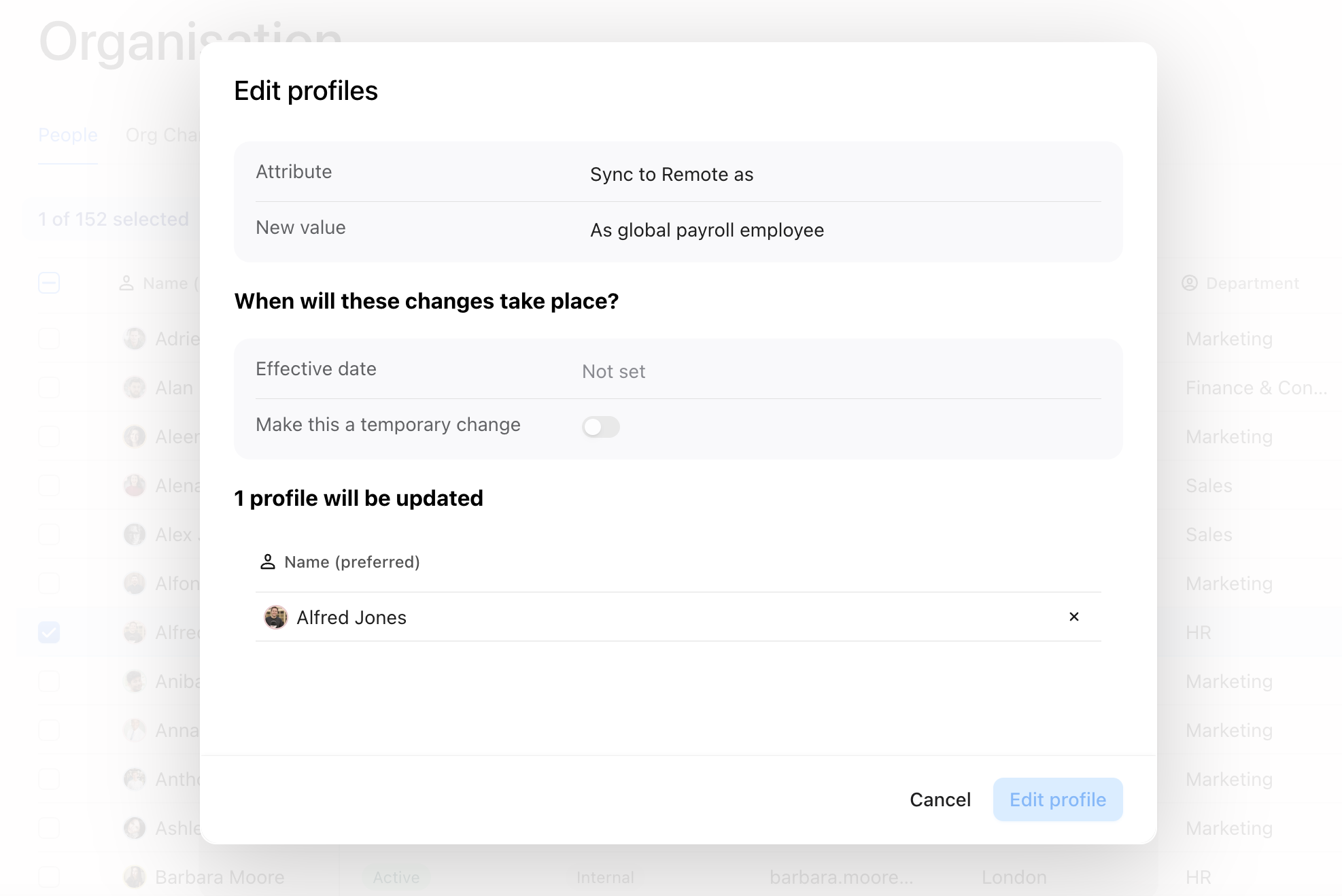This screenshot has width=1342, height=896.
Task: Uncheck the selected Alfred row checkbox
Action: [49, 632]
